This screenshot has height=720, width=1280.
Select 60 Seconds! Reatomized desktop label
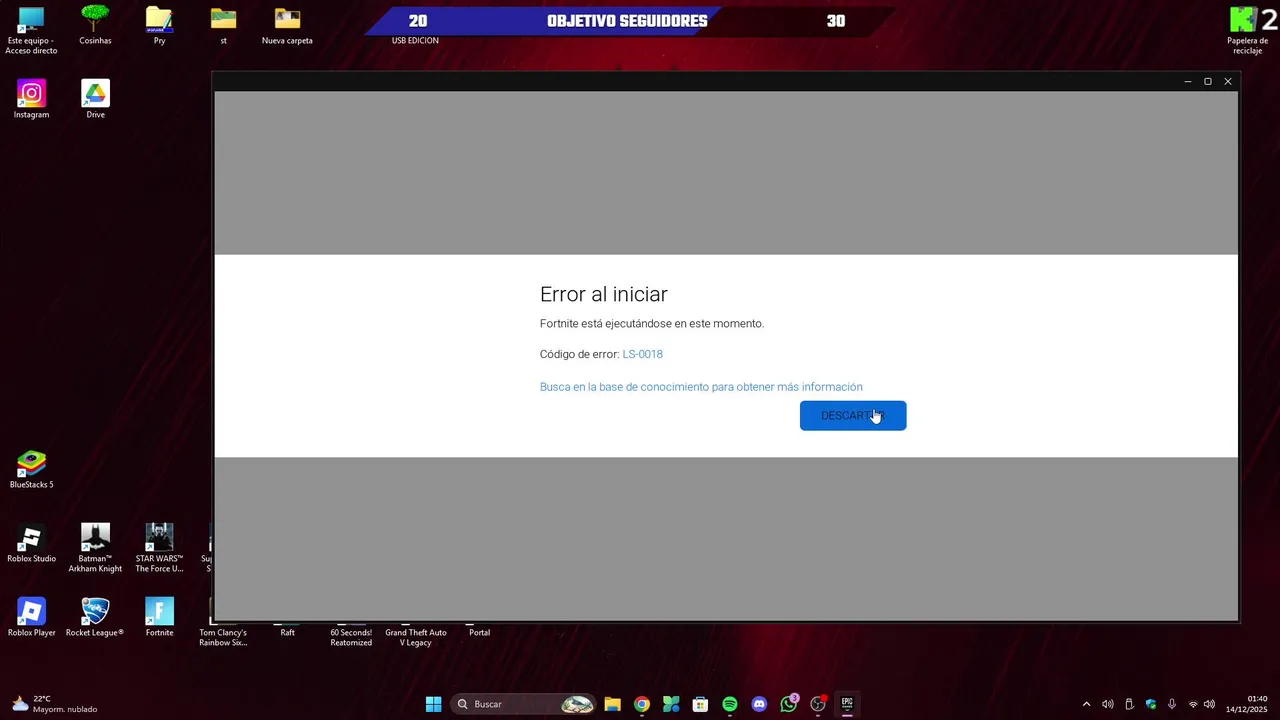(351, 637)
